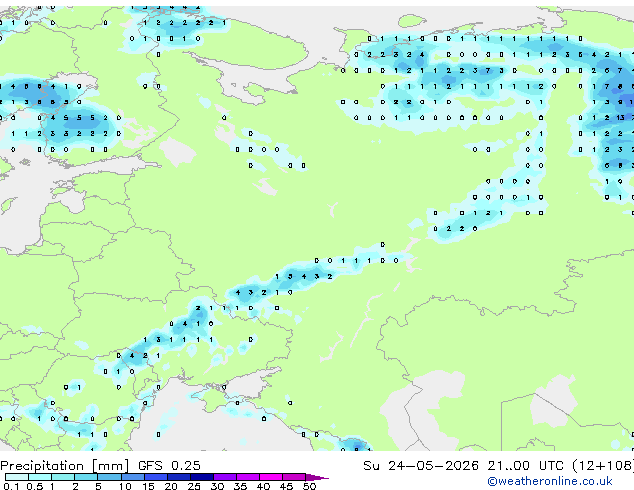
Task: Click the '40' legend scale label
Action: (263, 486)
